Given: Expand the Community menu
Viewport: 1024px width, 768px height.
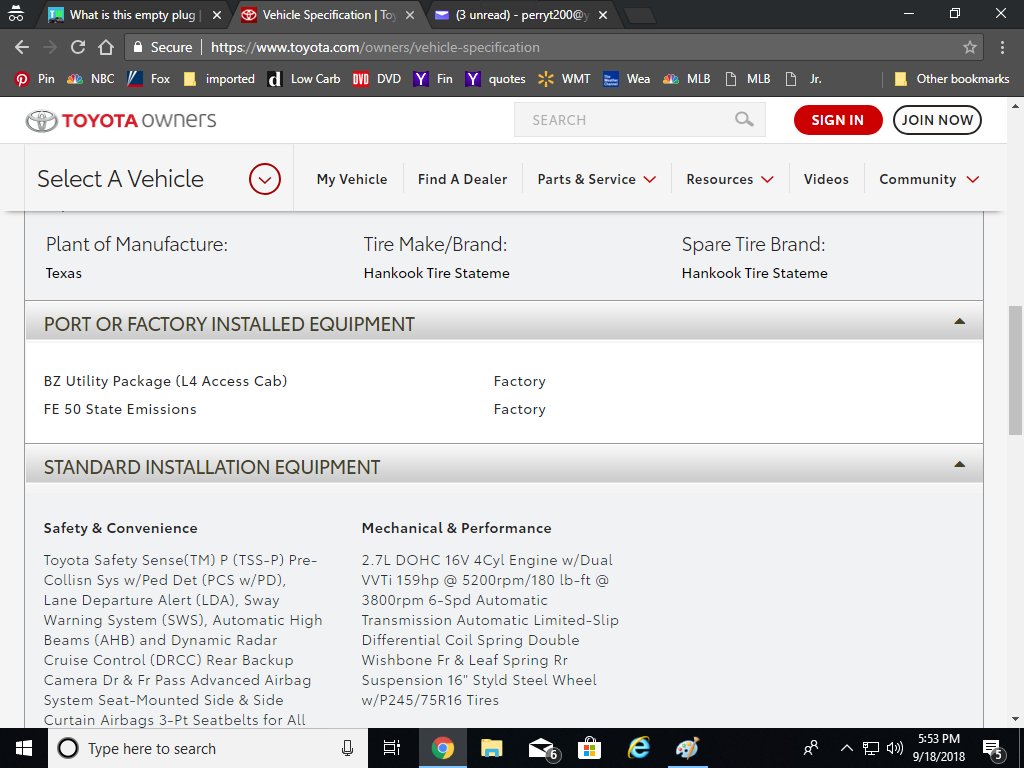Looking at the screenshot, I should 929,179.
